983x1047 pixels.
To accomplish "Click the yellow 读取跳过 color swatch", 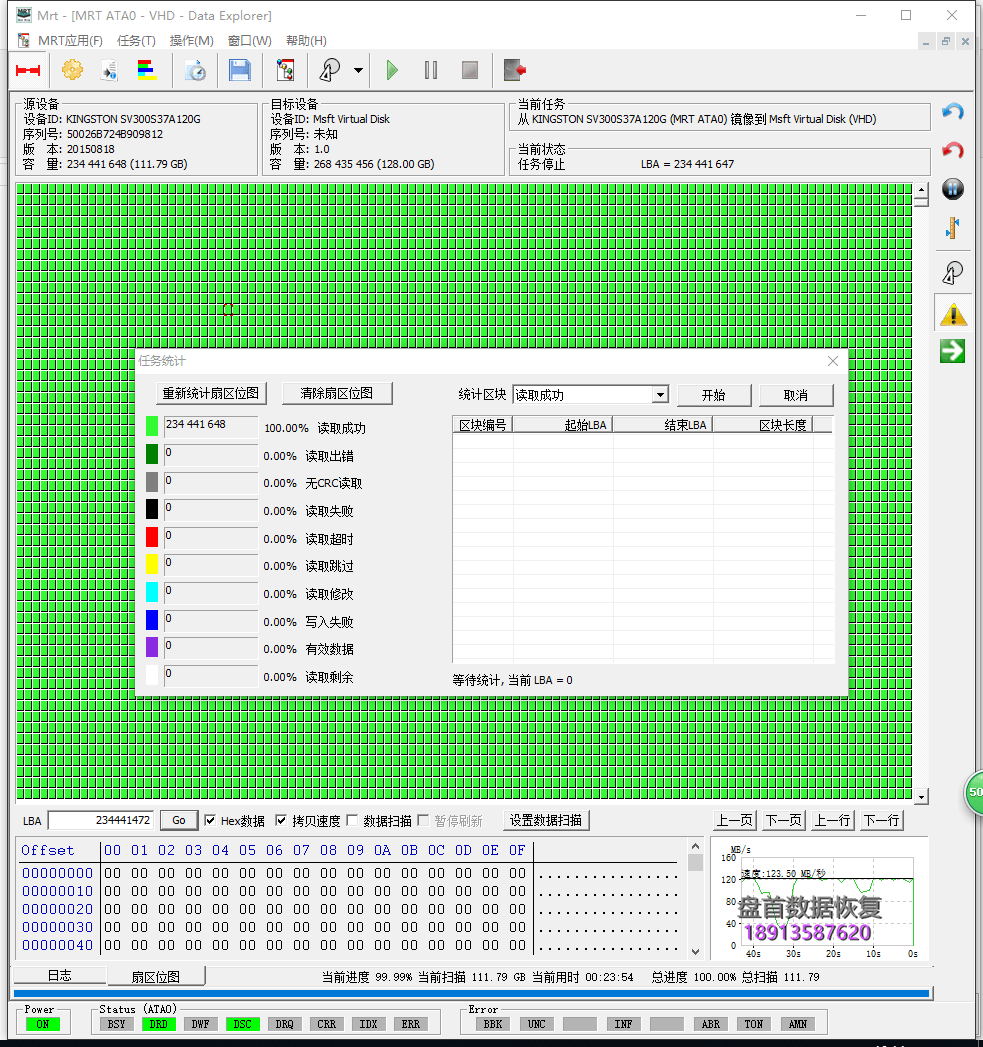I will click(x=152, y=564).
